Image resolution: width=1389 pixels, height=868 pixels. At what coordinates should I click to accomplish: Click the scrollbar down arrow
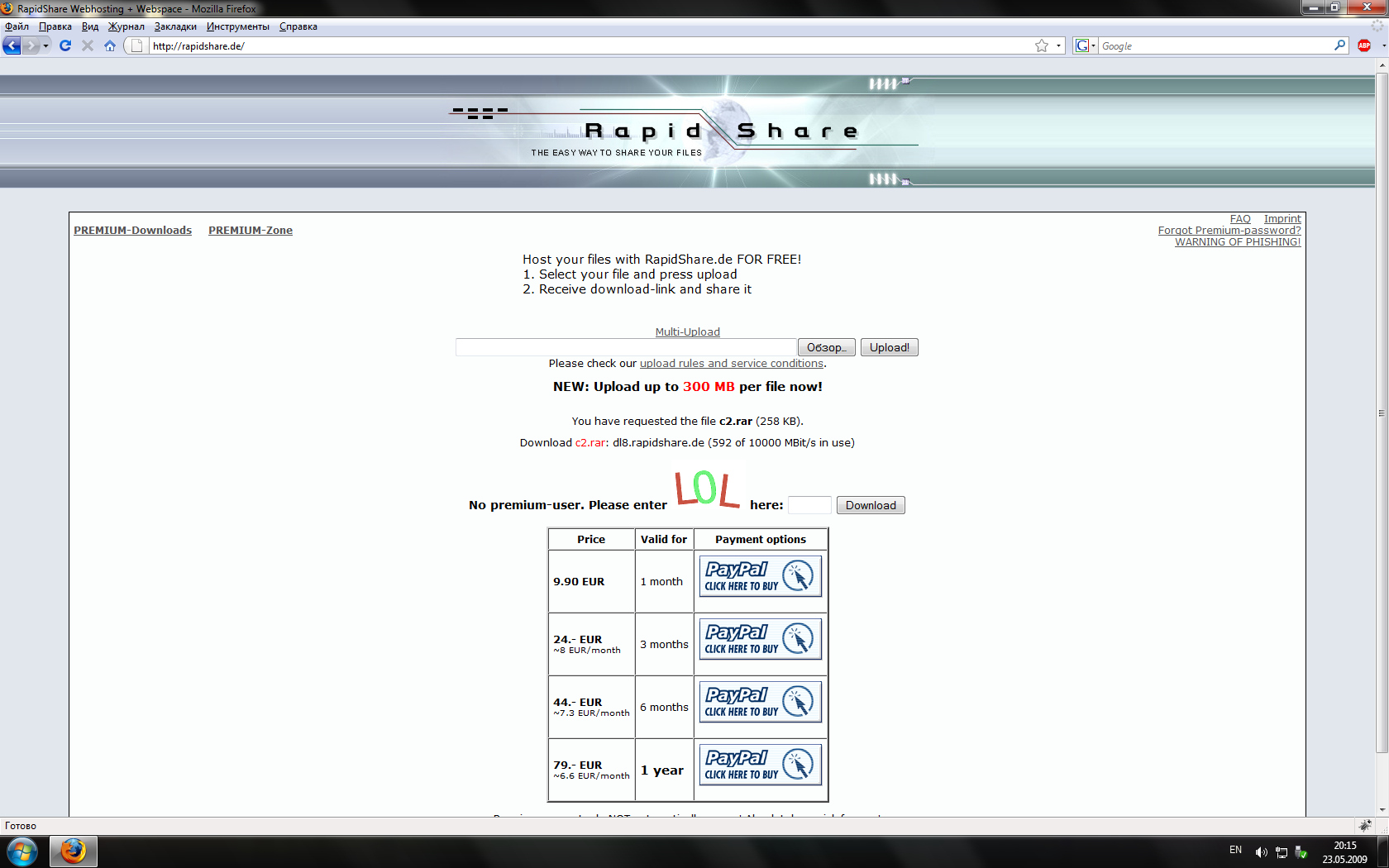(x=1382, y=810)
